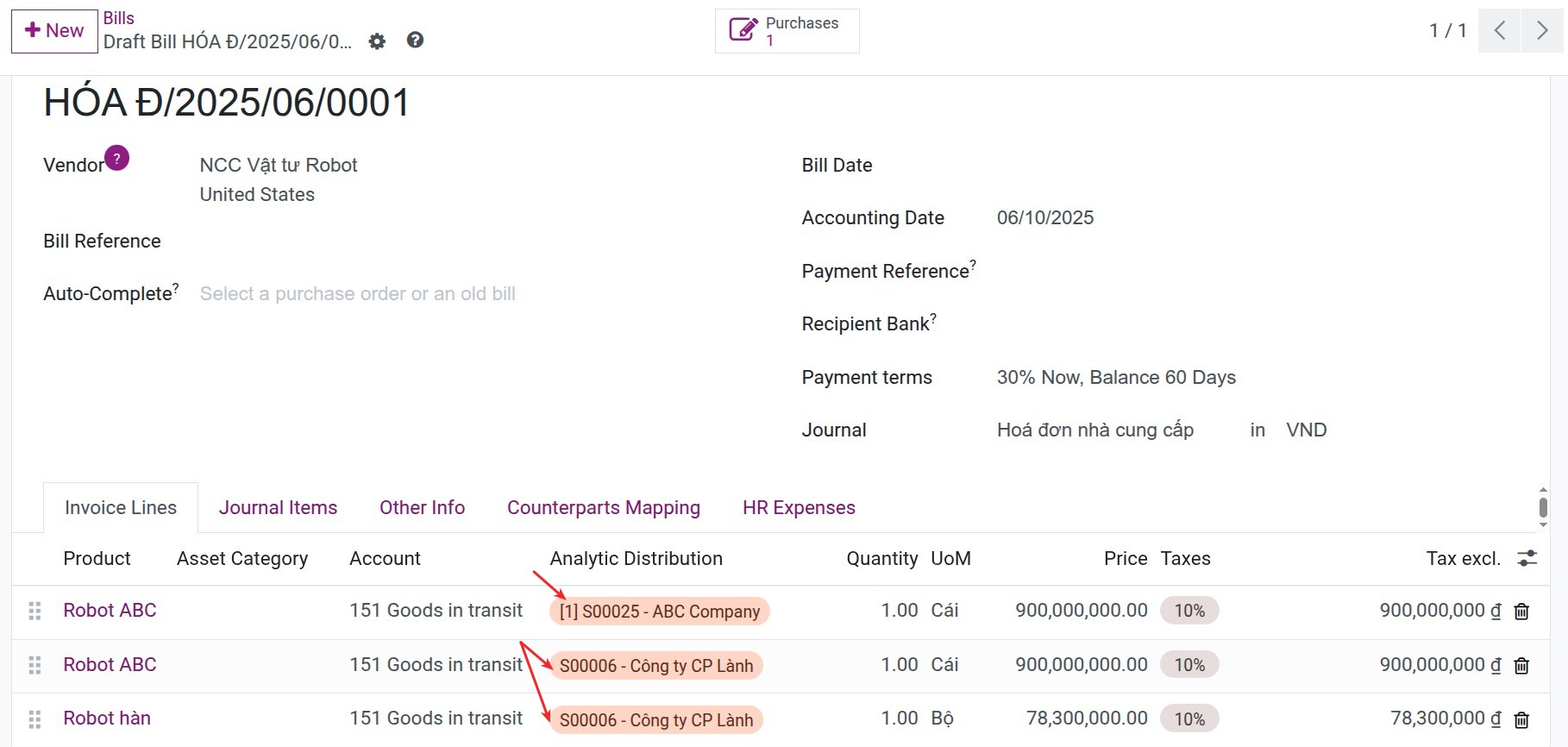Switch to Other Info tab
This screenshot has width=1568, height=747.
422,507
